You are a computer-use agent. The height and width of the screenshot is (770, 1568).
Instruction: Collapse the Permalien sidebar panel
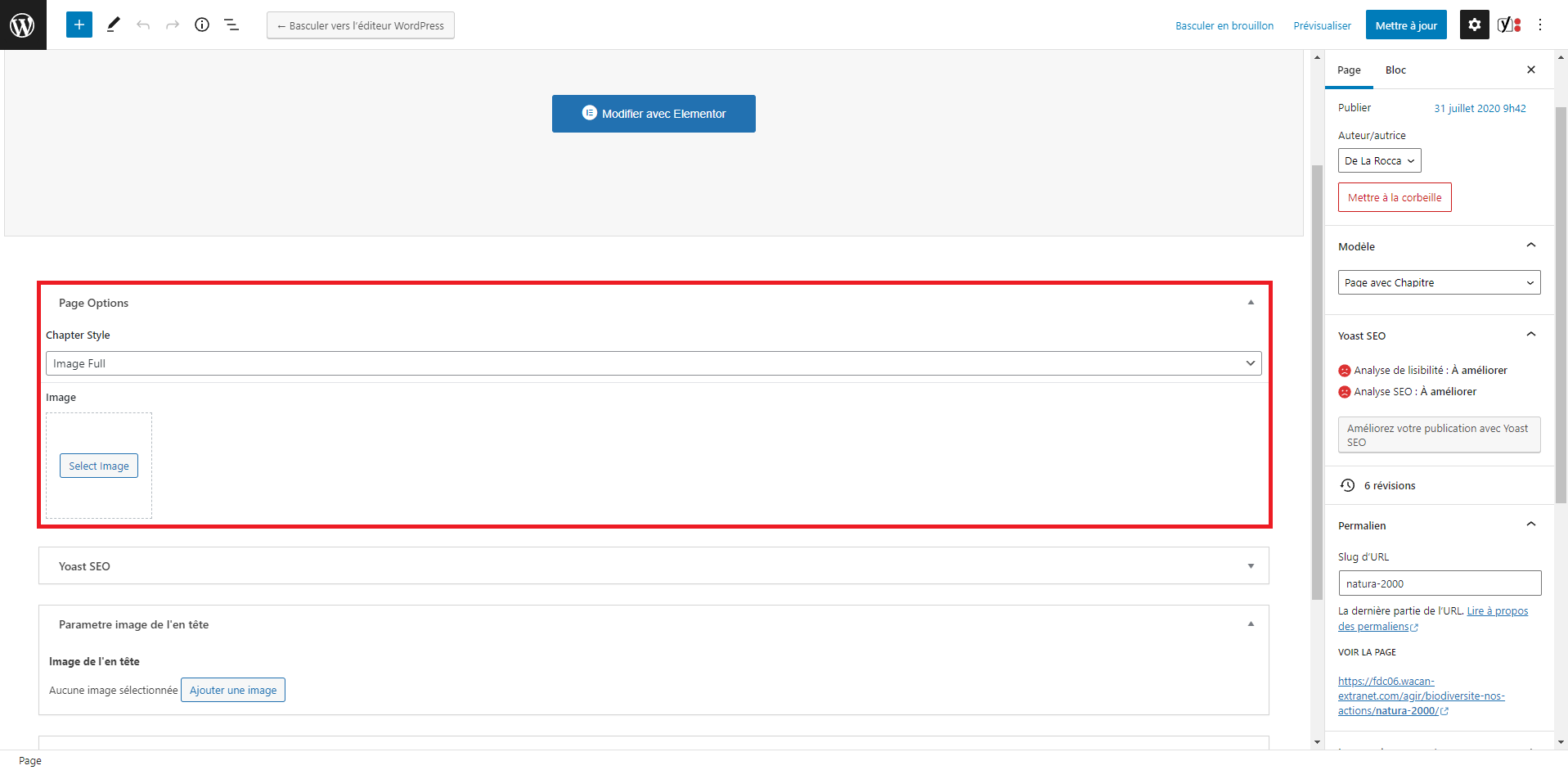click(x=1531, y=525)
